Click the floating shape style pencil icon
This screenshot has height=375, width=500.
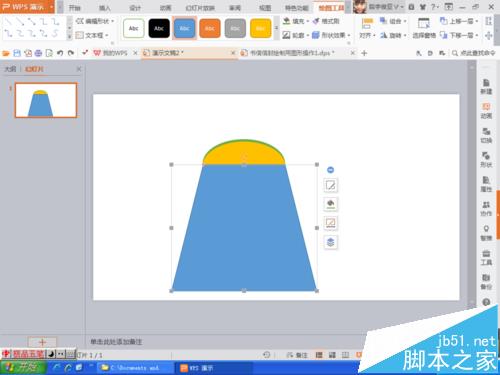pos(330,185)
